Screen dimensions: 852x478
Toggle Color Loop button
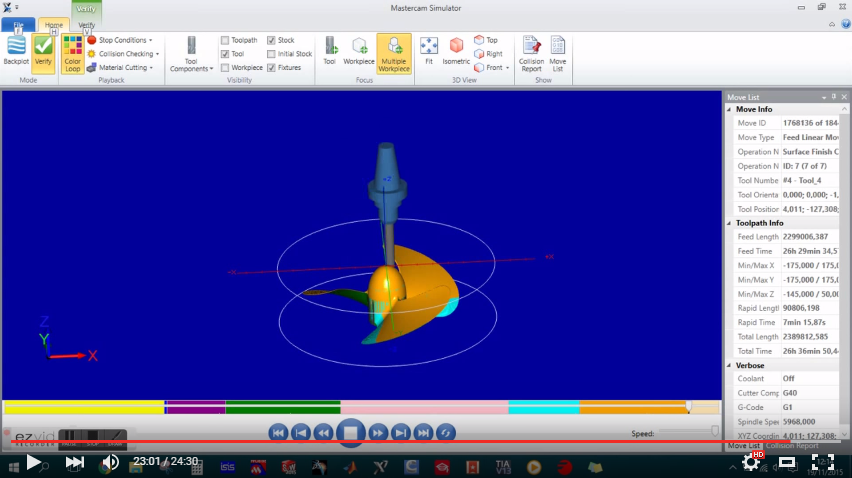72,53
